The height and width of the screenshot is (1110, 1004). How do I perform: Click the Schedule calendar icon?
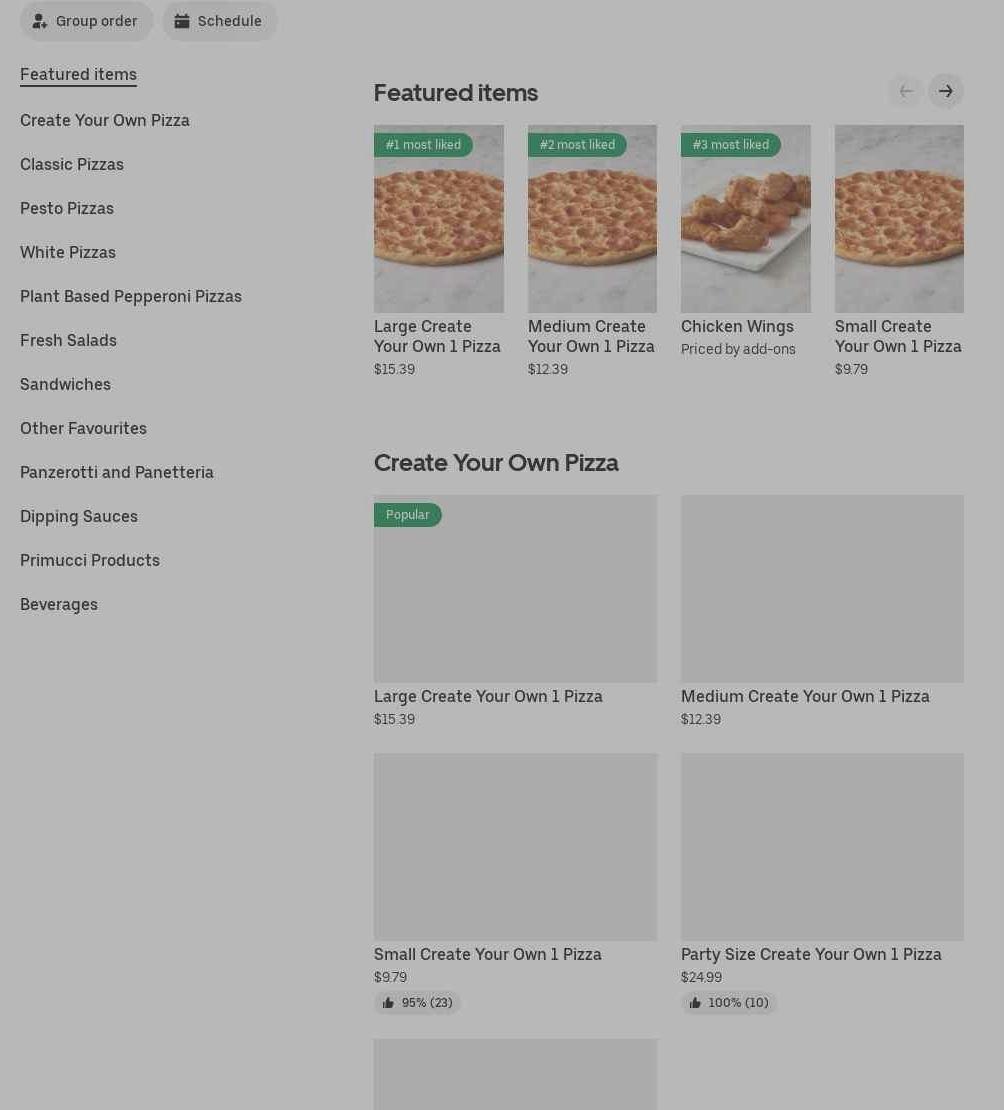pos(182,21)
